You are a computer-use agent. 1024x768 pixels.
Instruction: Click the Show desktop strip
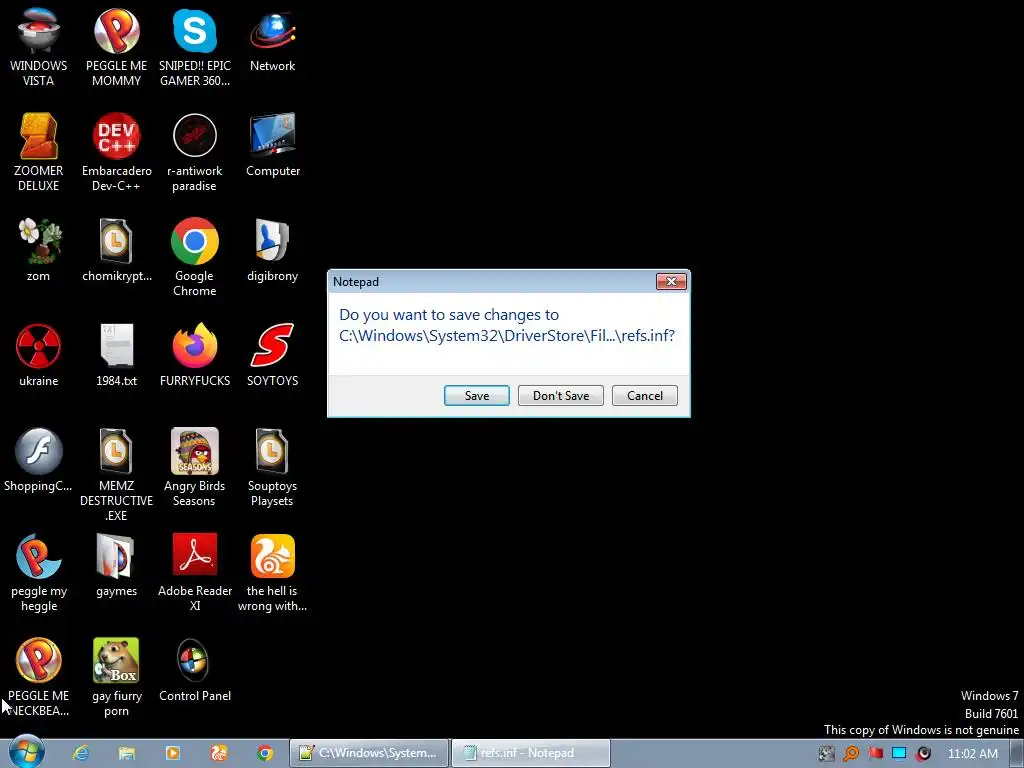tap(1017, 753)
